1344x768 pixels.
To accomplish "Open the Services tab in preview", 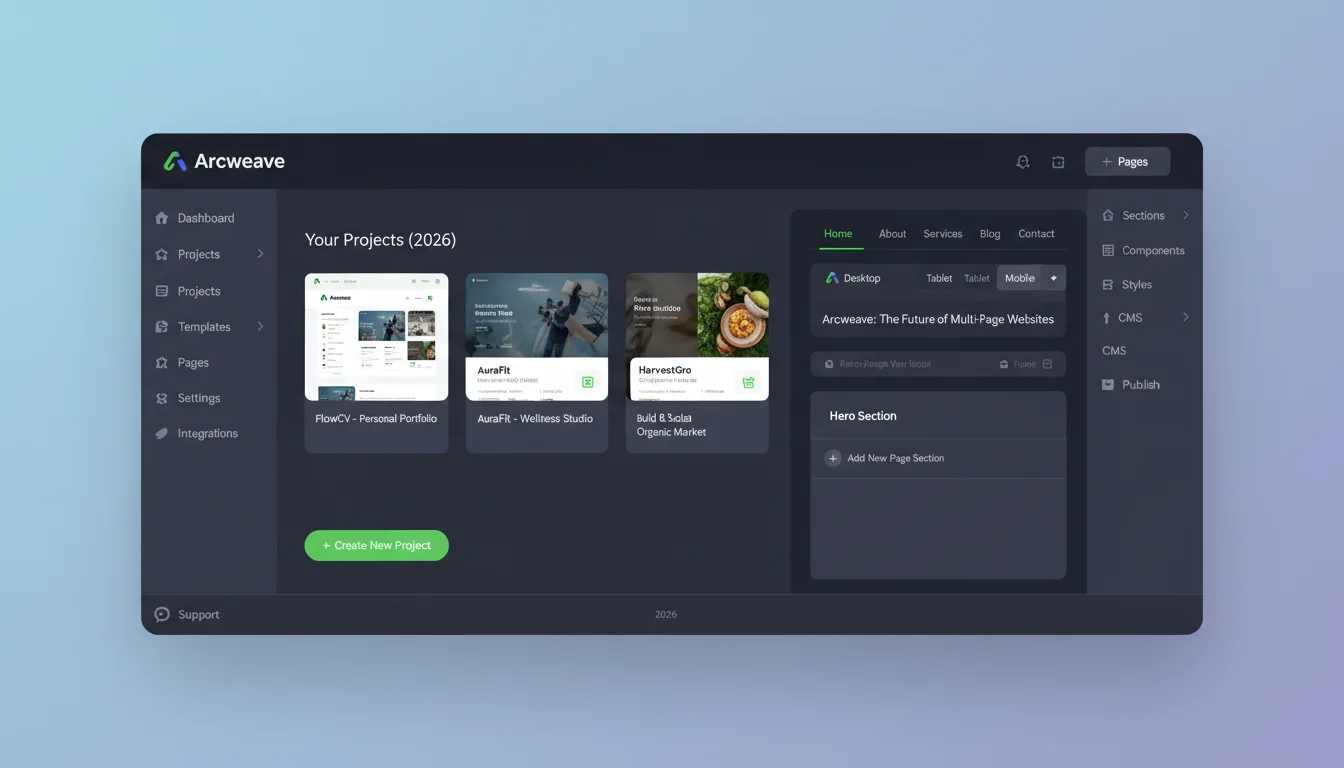I will click(x=942, y=233).
